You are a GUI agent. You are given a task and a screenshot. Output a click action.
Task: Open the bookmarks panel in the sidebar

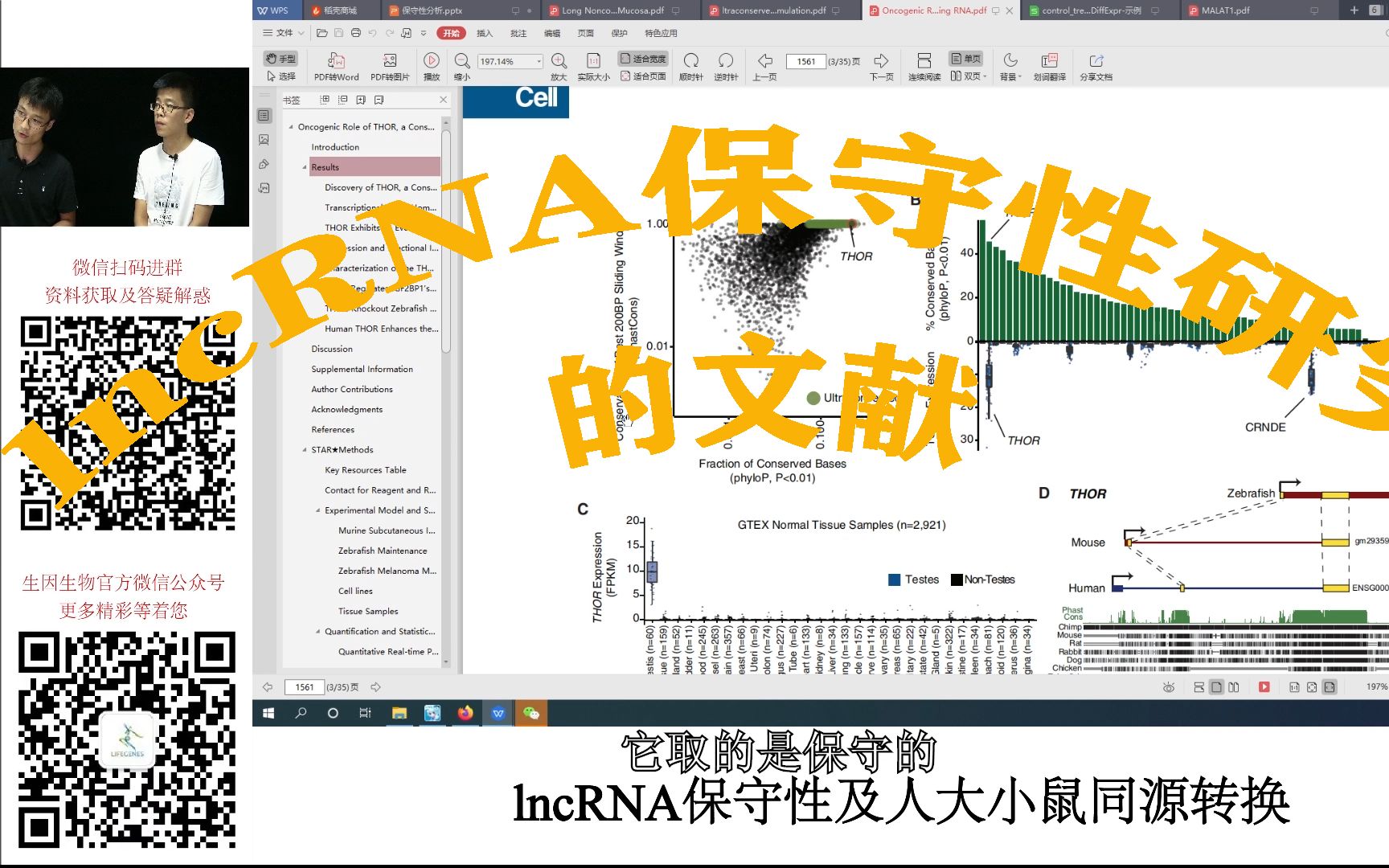pyautogui.click(x=264, y=116)
